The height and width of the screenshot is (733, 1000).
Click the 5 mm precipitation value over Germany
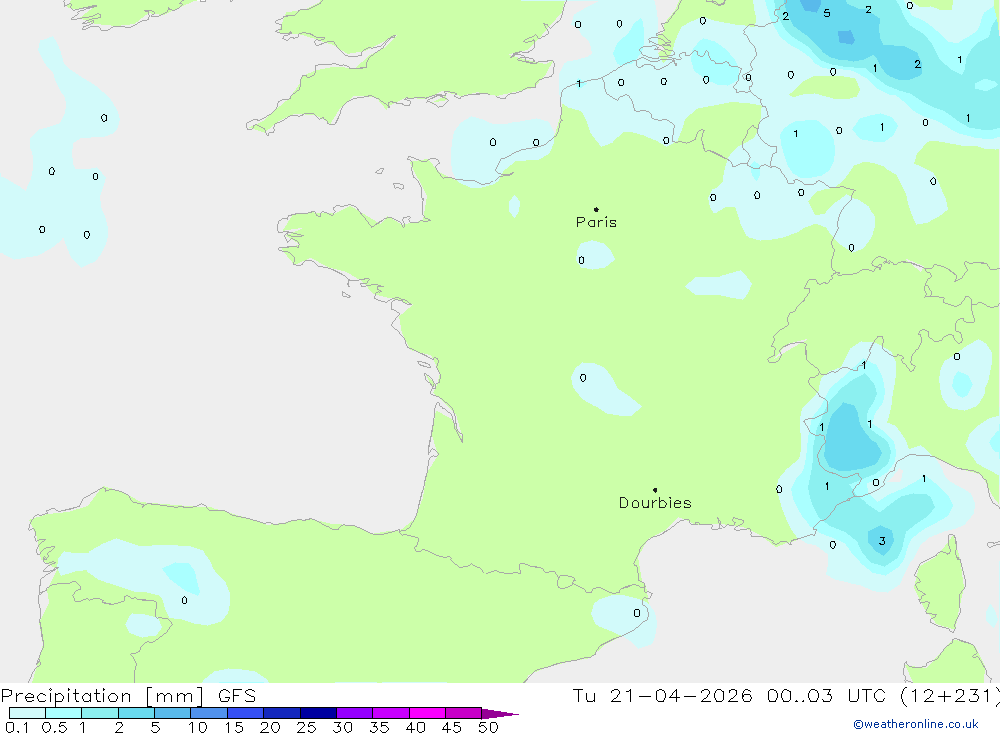827,13
